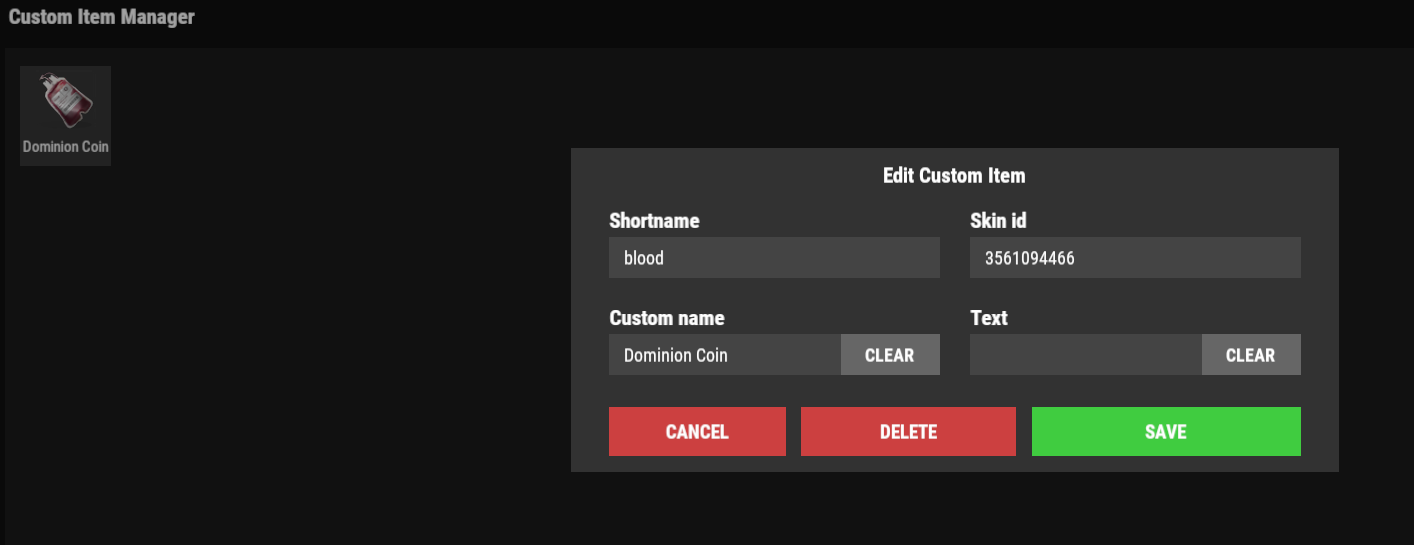Click into the Skin id input field
Image resolution: width=1414 pixels, height=545 pixels.
point(1134,258)
